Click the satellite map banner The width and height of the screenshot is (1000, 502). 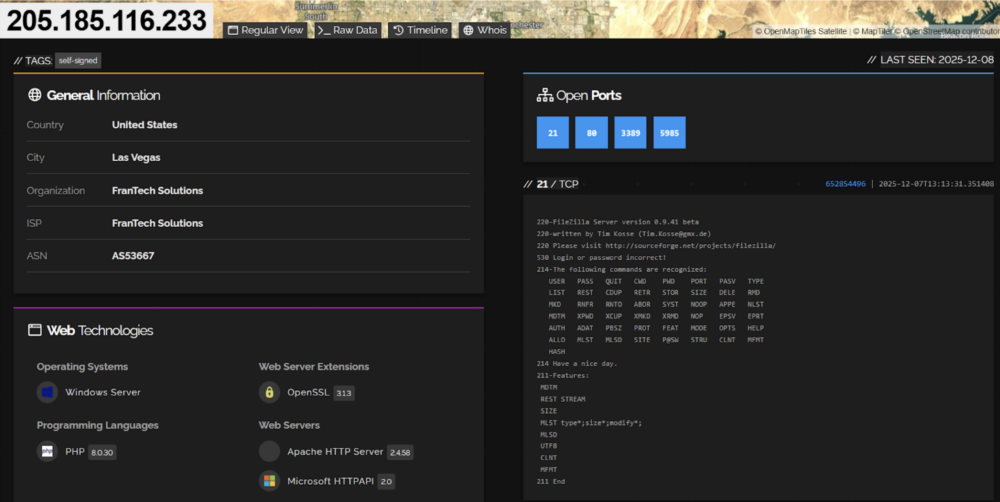click(x=640, y=15)
